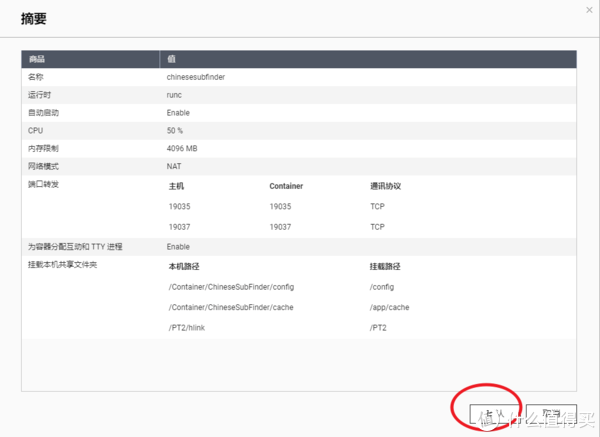Close the 摘要 dialog with the X
This screenshot has height=437, width=600.
(x=589, y=10)
